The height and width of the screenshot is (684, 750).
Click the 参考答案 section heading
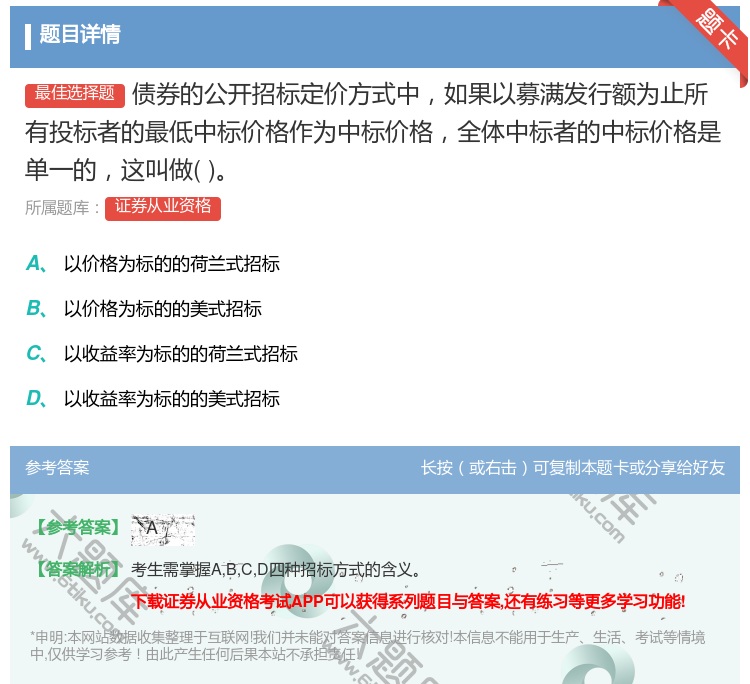[57, 468]
